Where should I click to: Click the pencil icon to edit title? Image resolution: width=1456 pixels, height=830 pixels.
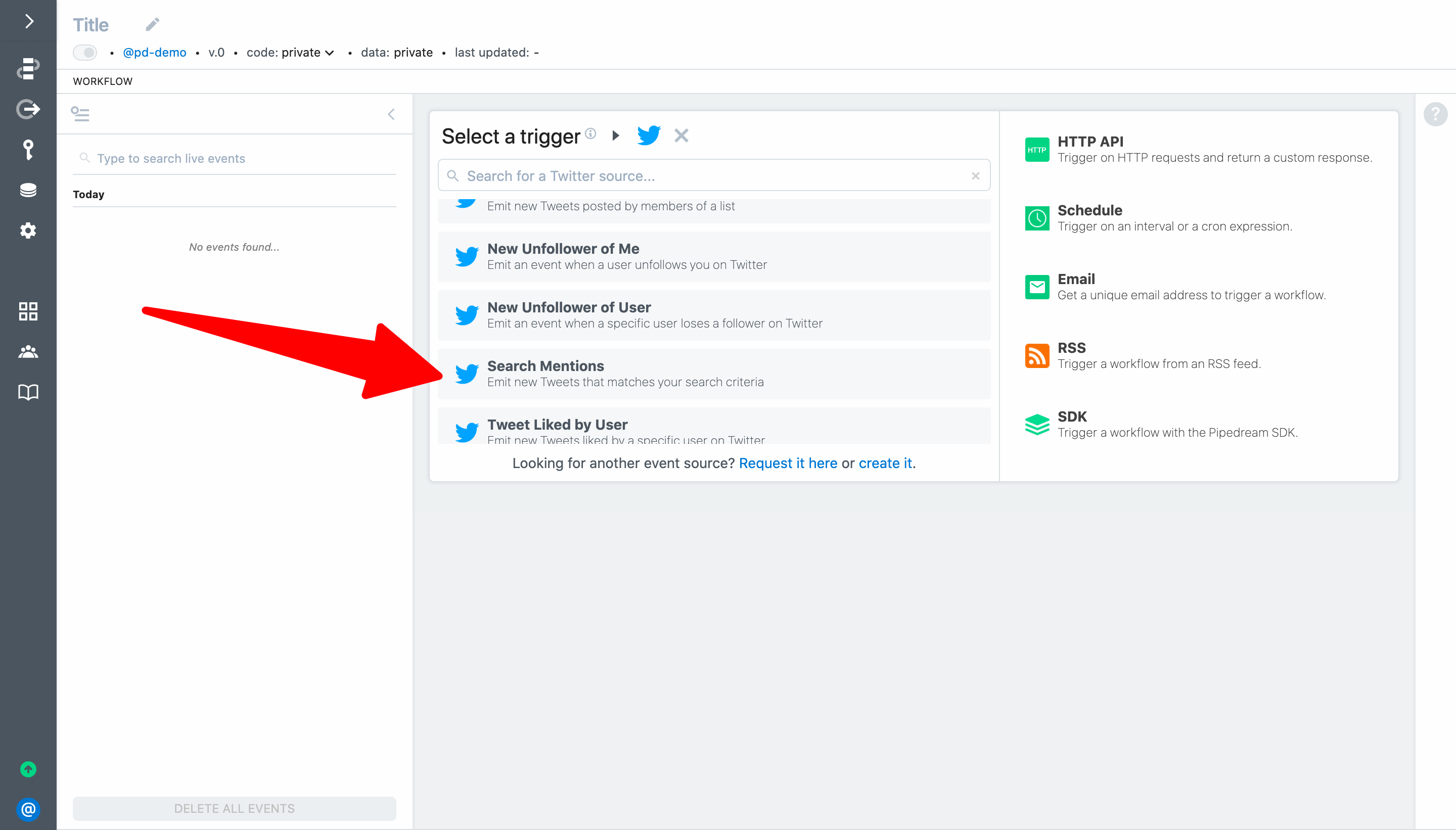pos(152,24)
